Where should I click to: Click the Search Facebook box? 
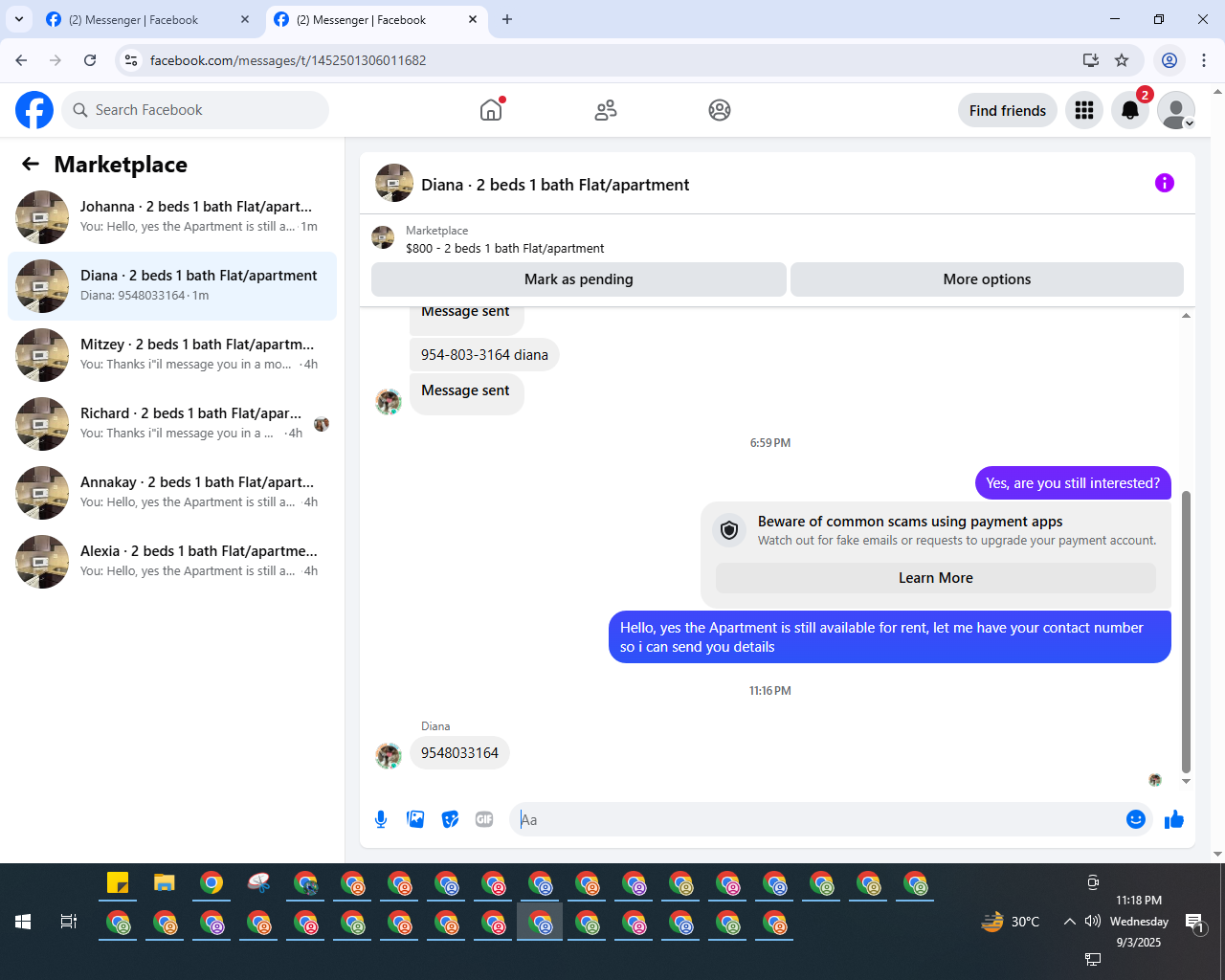click(x=195, y=110)
